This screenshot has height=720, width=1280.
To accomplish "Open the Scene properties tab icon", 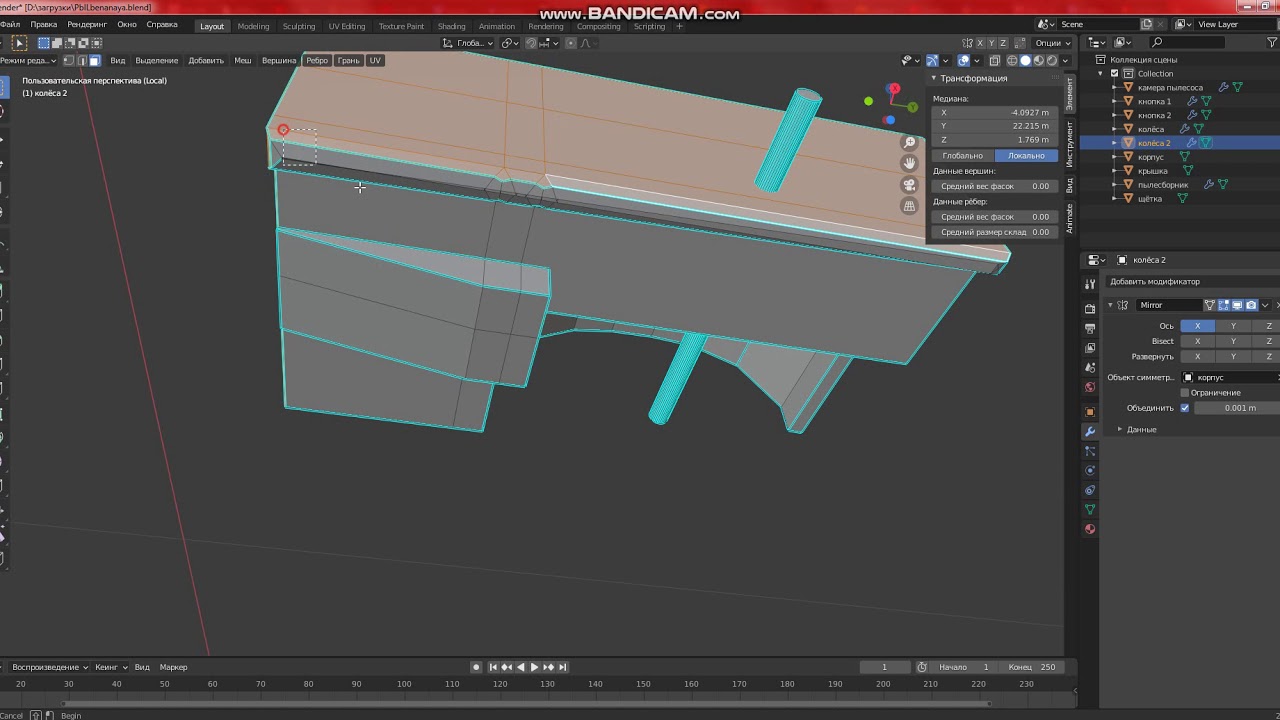I will click(1090, 368).
